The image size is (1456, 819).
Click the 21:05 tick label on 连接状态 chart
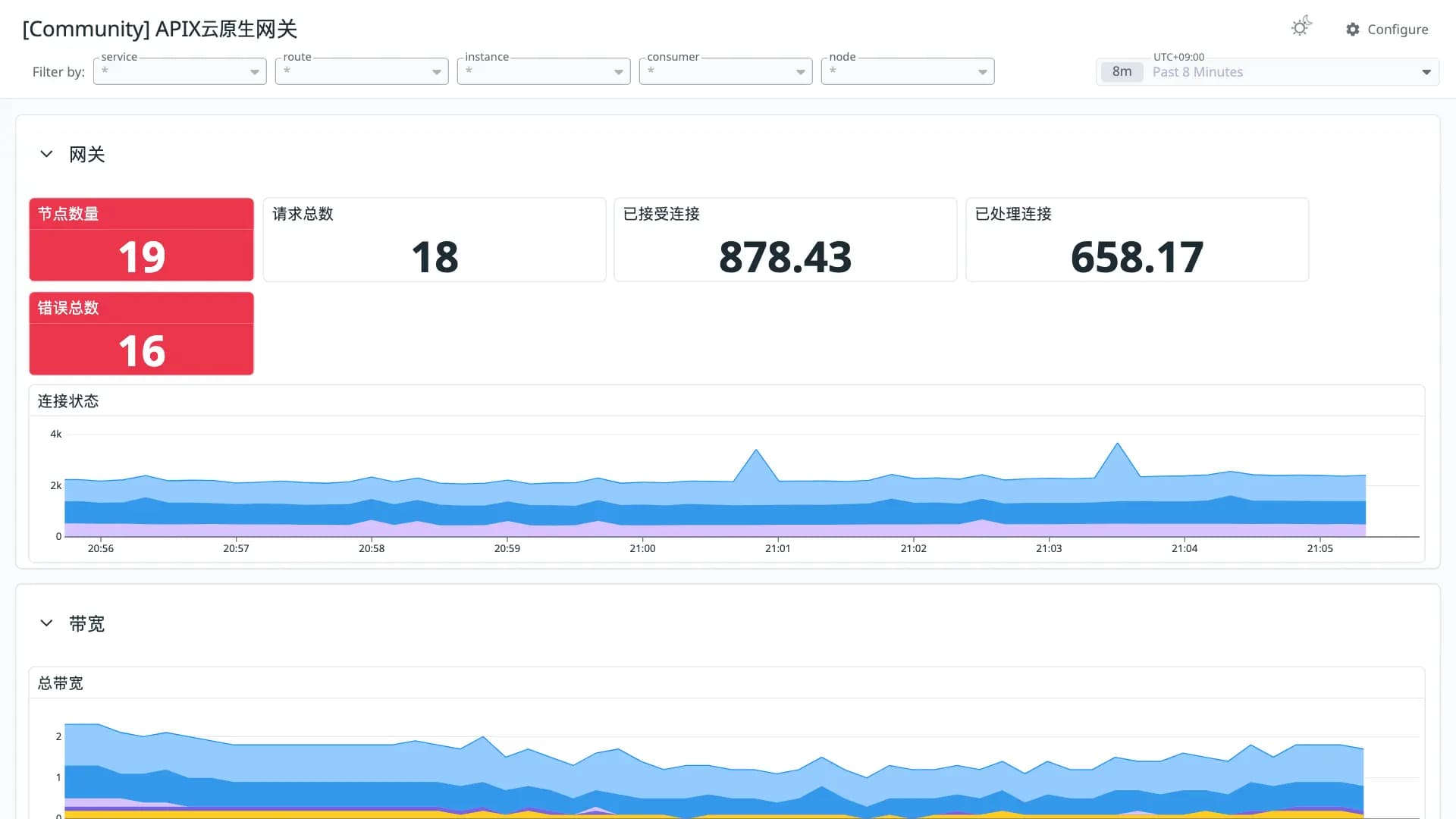pyautogui.click(x=1319, y=548)
